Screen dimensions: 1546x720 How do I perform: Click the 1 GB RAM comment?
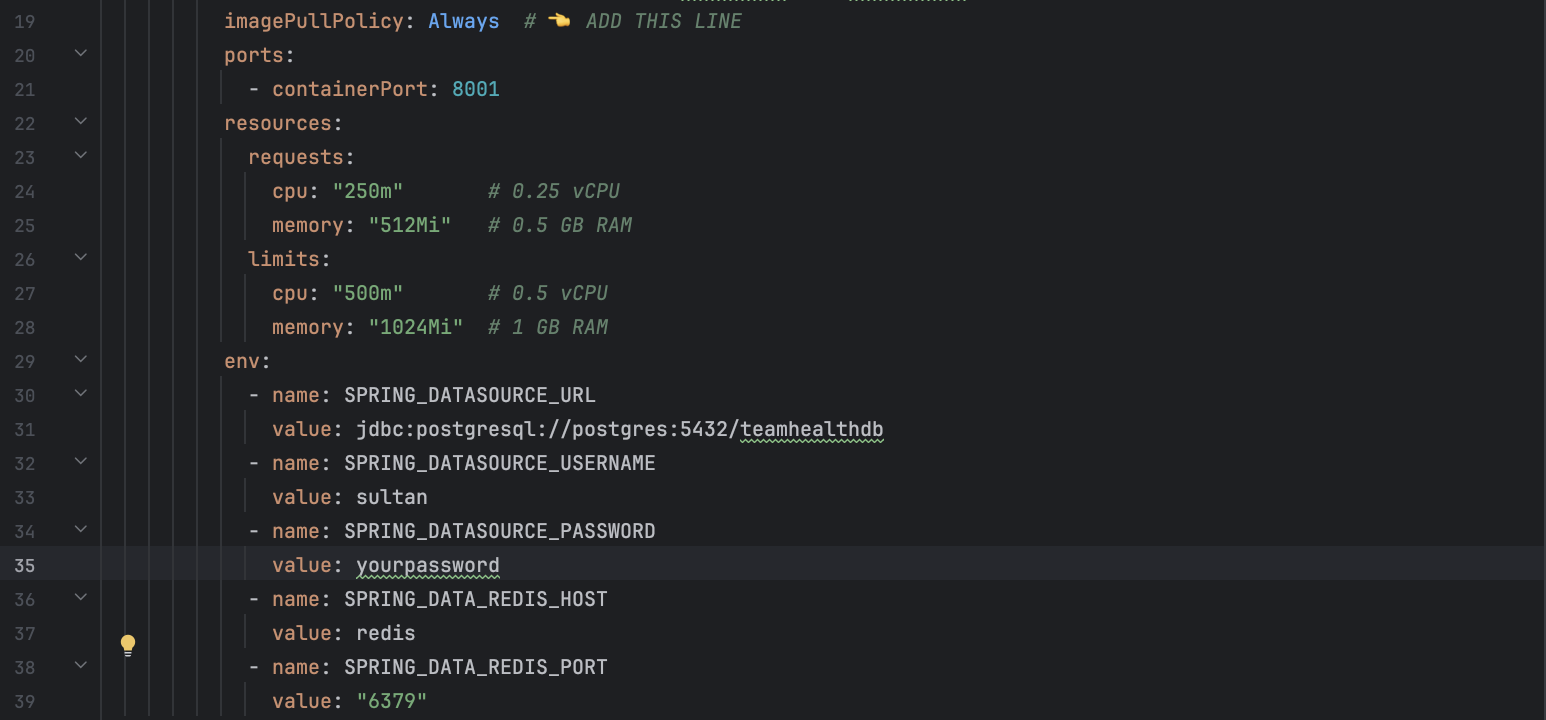548,328
